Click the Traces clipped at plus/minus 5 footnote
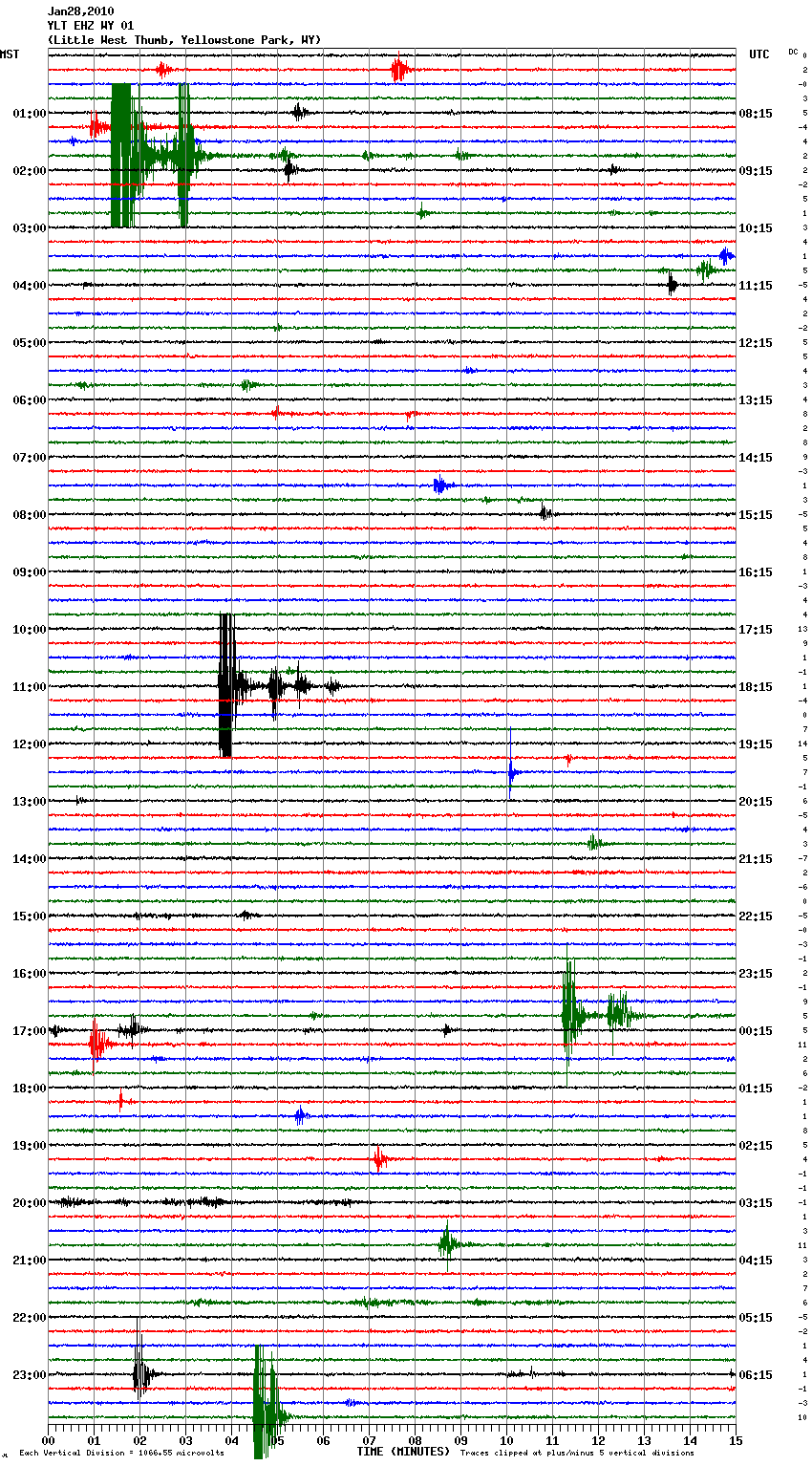 tap(577, 1453)
